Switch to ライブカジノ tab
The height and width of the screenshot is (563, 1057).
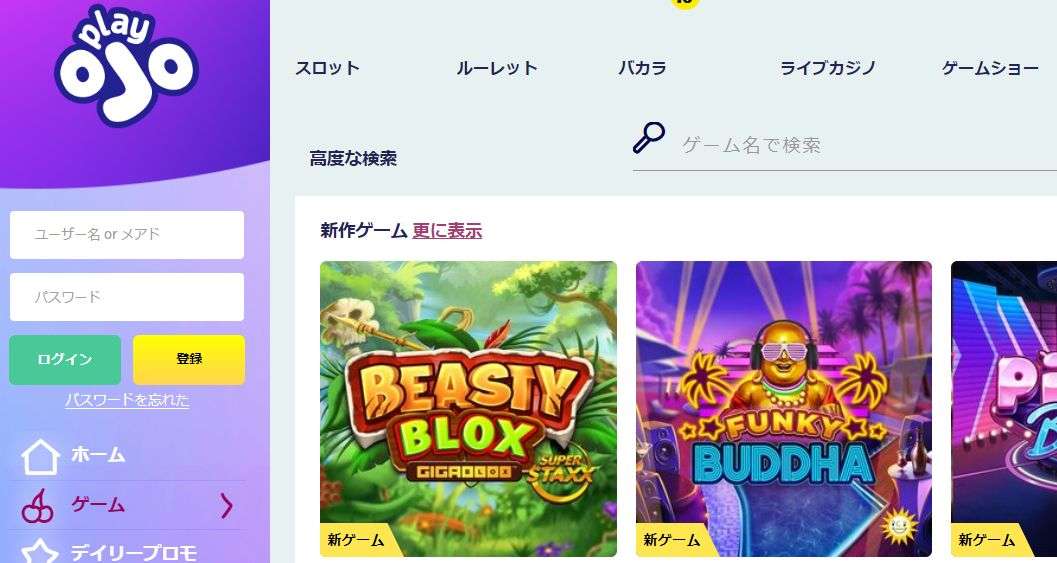828,68
